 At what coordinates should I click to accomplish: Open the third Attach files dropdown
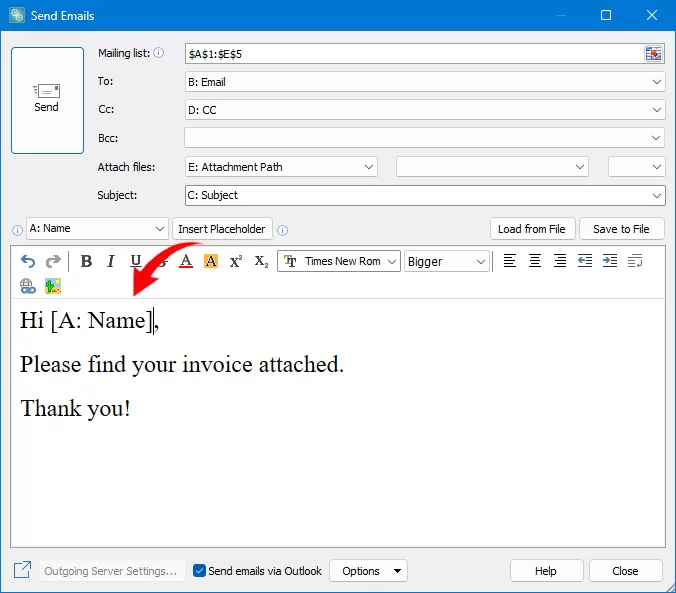click(x=656, y=167)
